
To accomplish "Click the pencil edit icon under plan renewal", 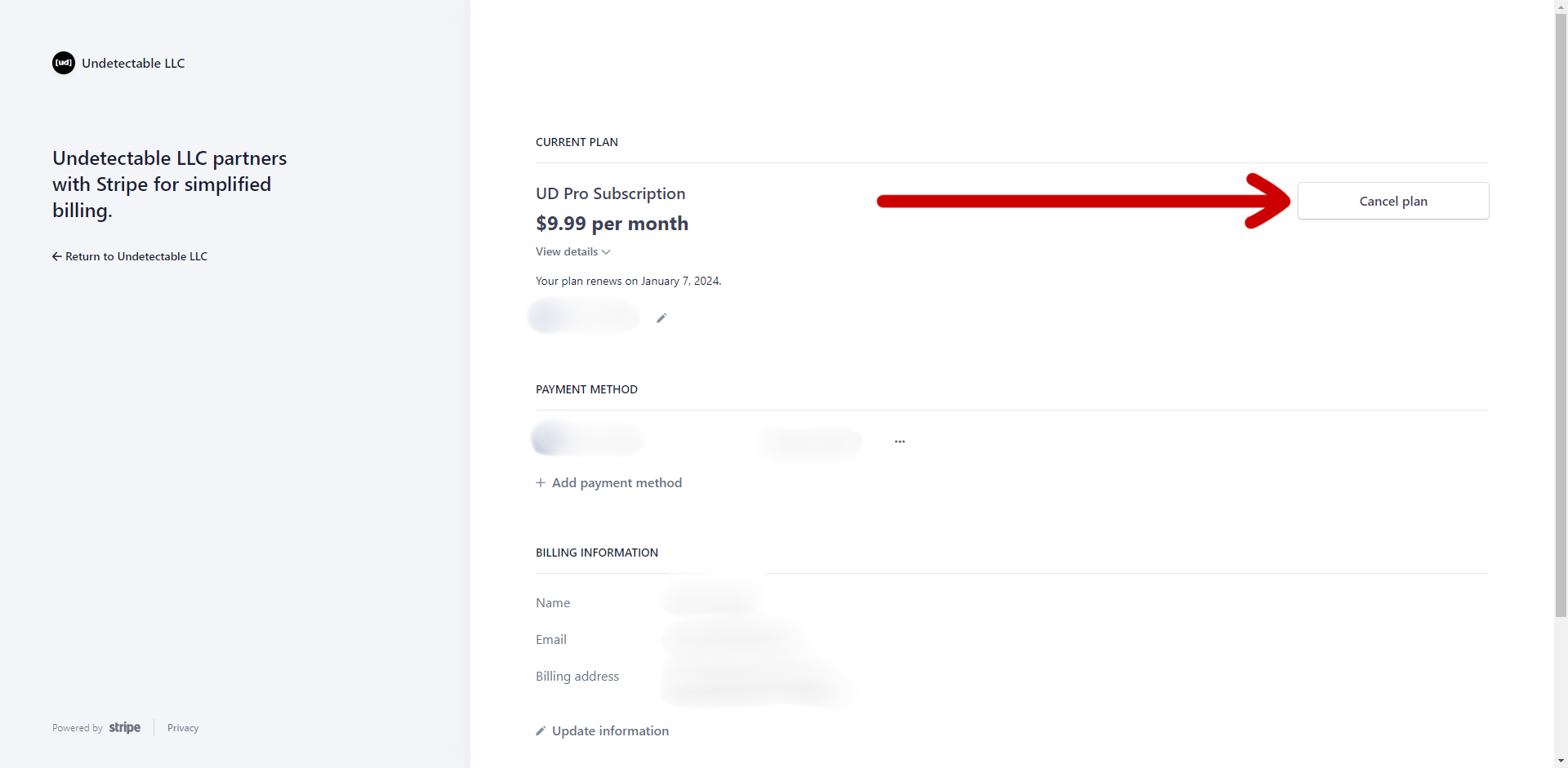I will coord(661,318).
